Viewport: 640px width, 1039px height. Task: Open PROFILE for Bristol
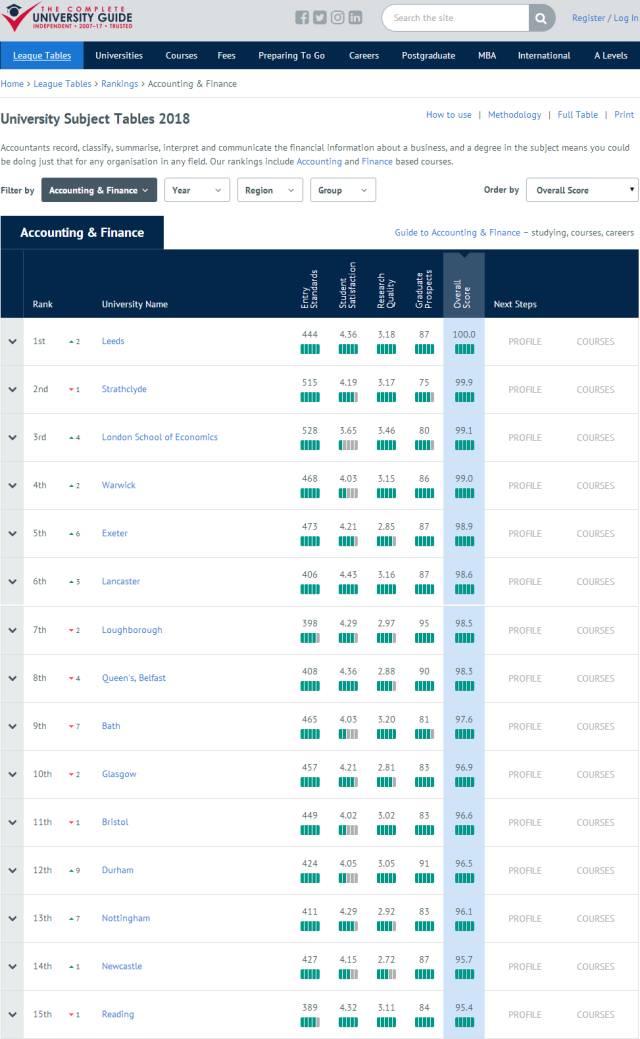[x=525, y=822]
